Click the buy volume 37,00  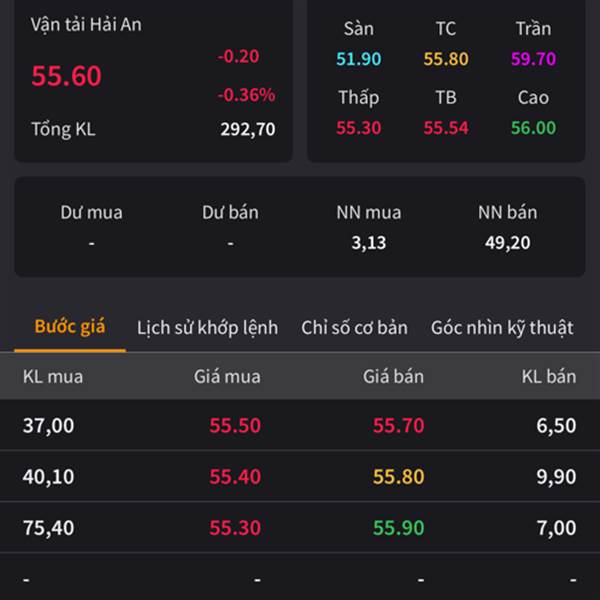[x=48, y=426]
